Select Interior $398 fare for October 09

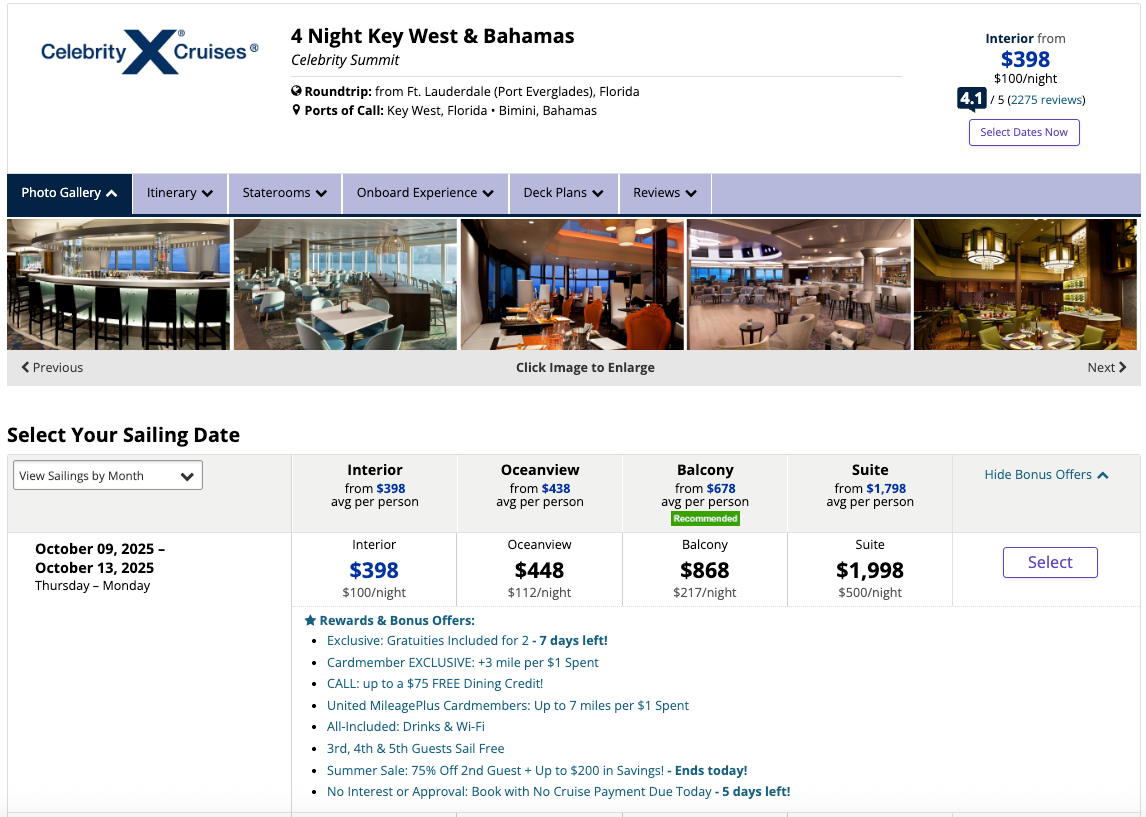click(x=374, y=569)
